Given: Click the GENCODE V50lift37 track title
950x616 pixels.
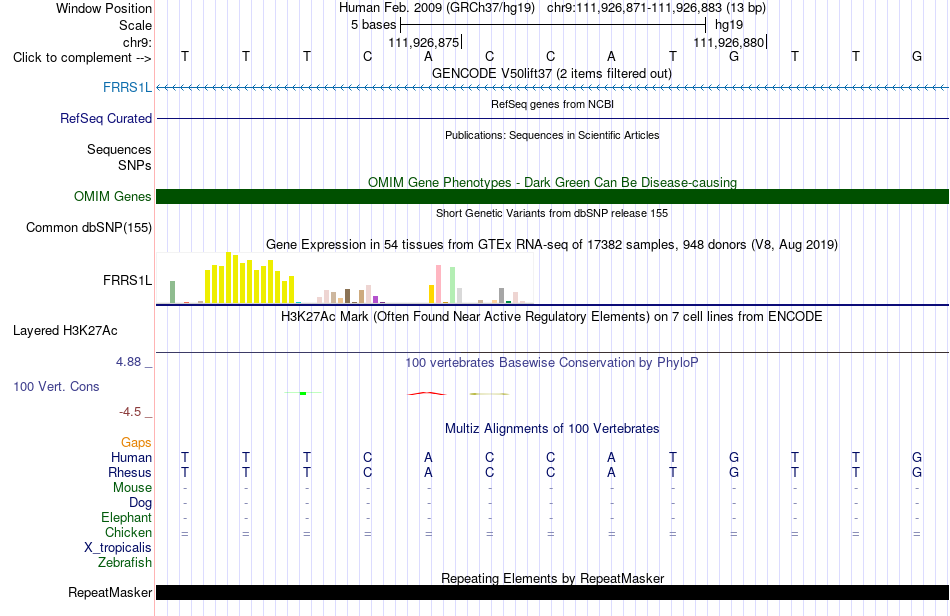Looking at the screenshot, I should [552, 73].
